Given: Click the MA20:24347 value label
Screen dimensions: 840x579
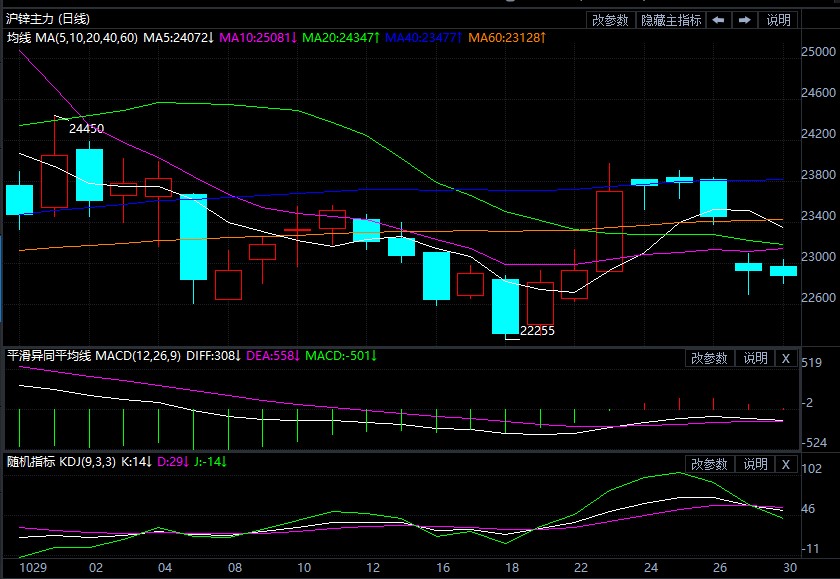Looking at the screenshot, I should 341,38.
